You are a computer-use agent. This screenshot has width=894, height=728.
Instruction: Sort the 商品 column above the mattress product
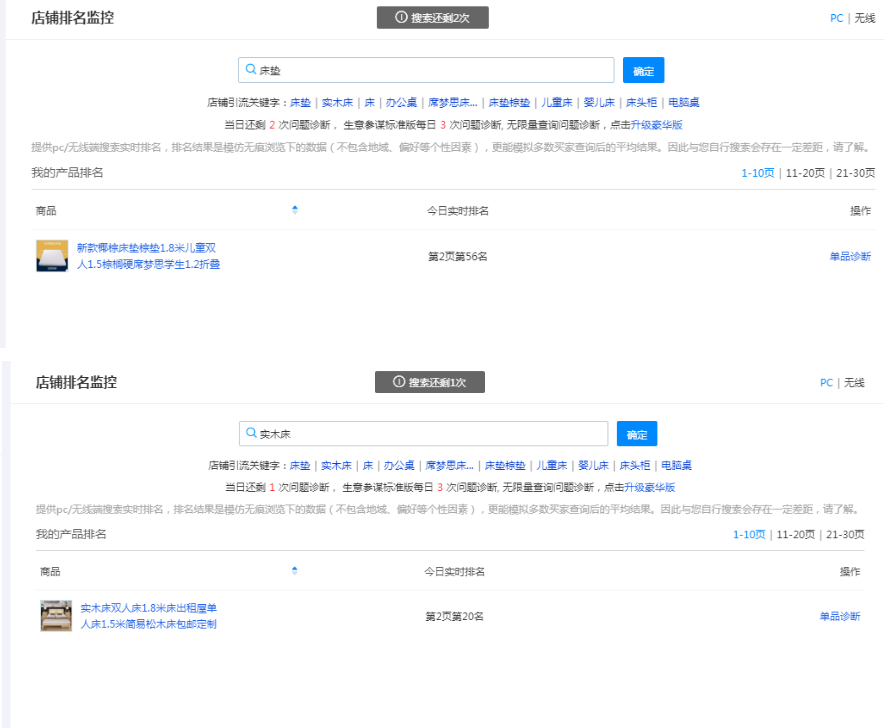pyautogui.click(x=295, y=210)
